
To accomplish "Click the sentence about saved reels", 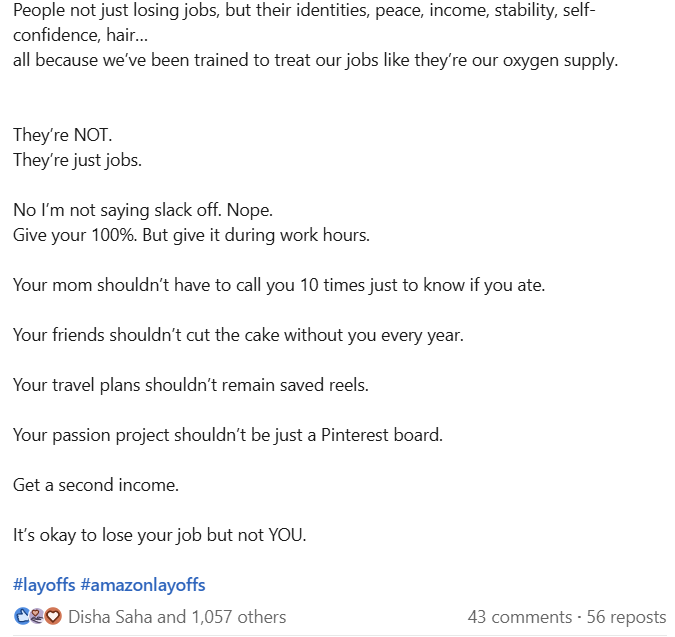I will (190, 385).
